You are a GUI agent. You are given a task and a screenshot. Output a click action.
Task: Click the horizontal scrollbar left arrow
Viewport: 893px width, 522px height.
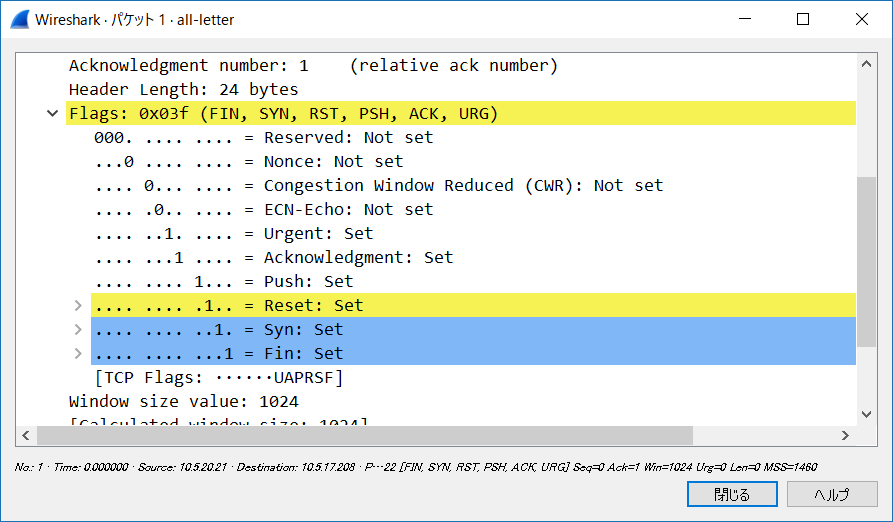coord(26,435)
